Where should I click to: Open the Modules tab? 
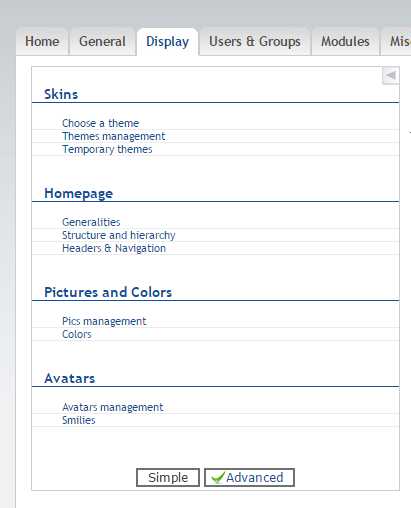click(345, 42)
